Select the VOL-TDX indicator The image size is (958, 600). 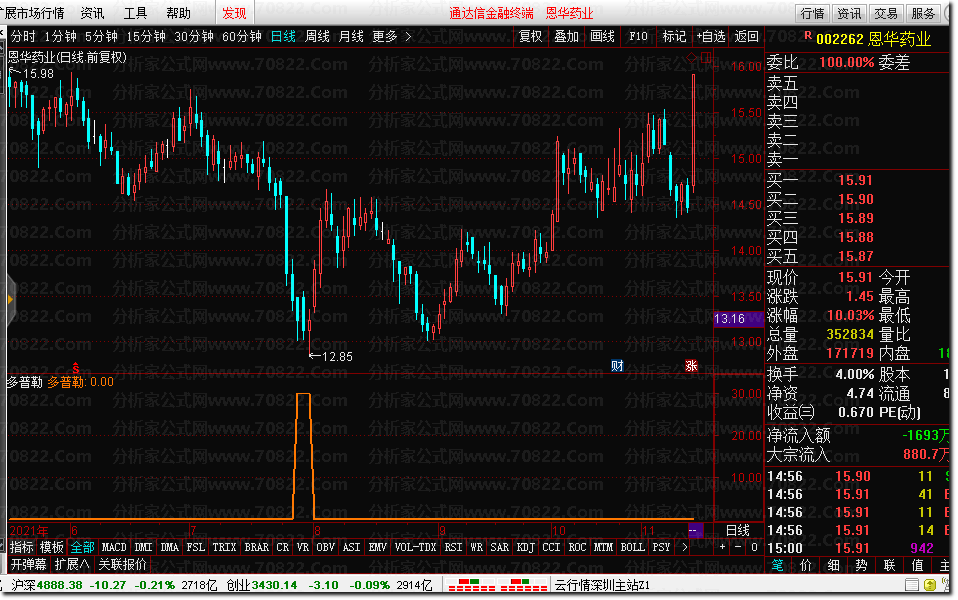click(415, 547)
